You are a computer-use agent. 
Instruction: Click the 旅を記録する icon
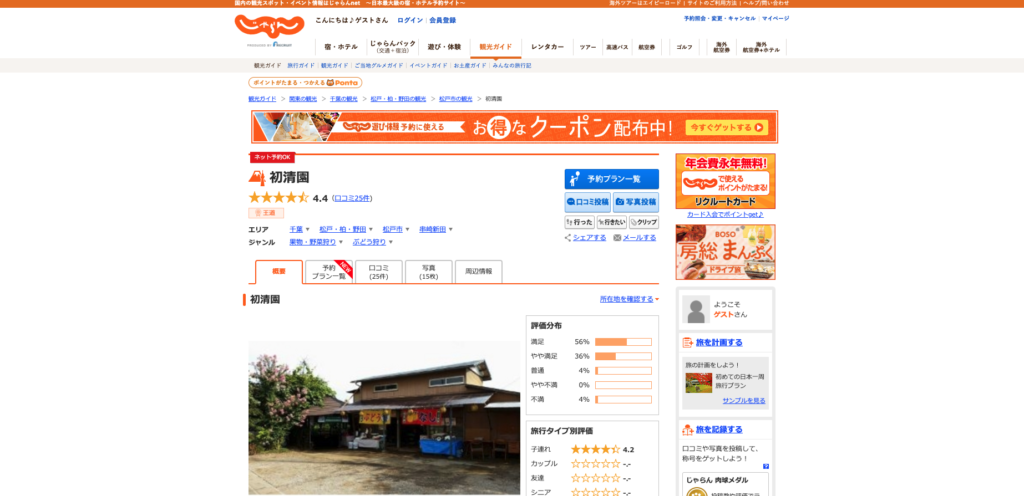pos(688,429)
